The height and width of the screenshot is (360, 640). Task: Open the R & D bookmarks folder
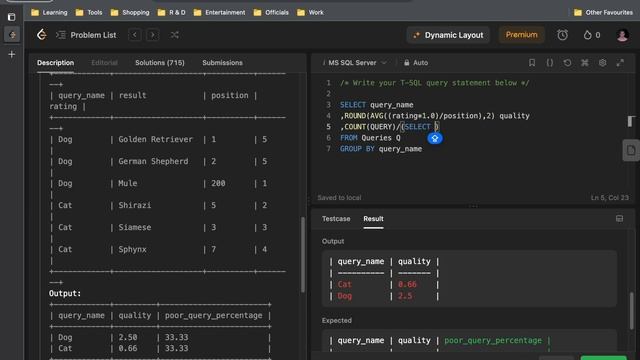point(172,13)
